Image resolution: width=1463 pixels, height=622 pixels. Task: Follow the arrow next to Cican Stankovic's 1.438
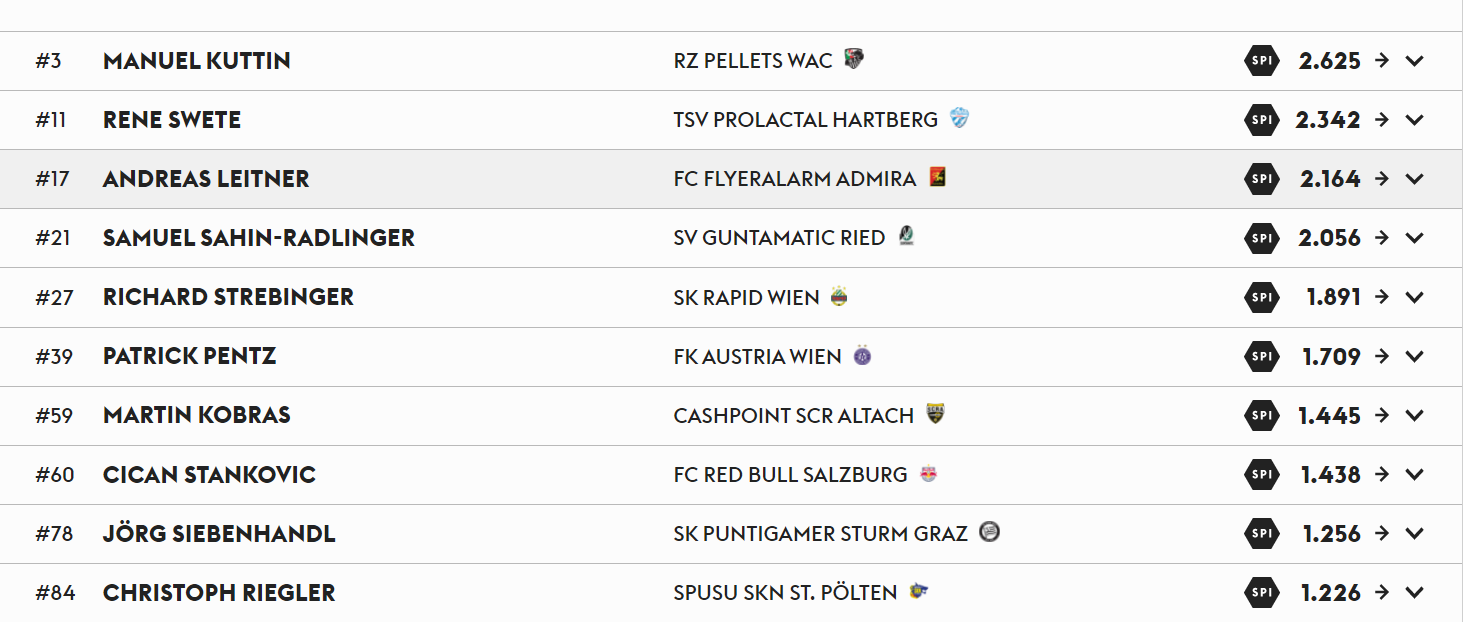tap(1382, 474)
